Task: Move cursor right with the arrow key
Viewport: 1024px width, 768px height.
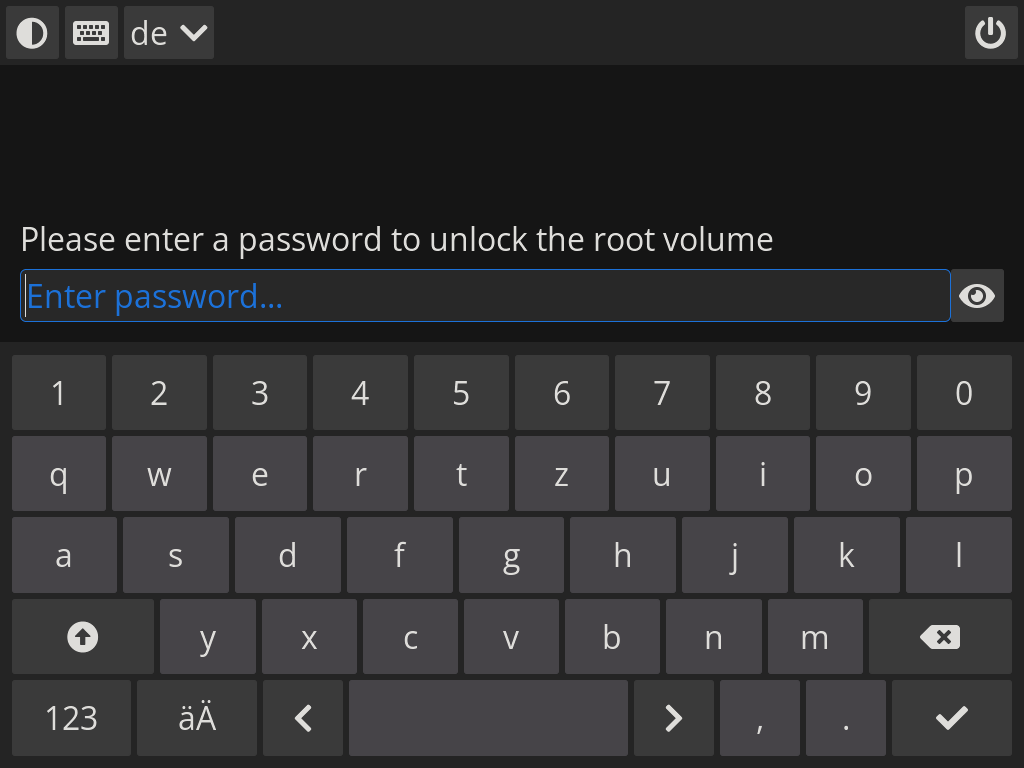Action: 673,717
